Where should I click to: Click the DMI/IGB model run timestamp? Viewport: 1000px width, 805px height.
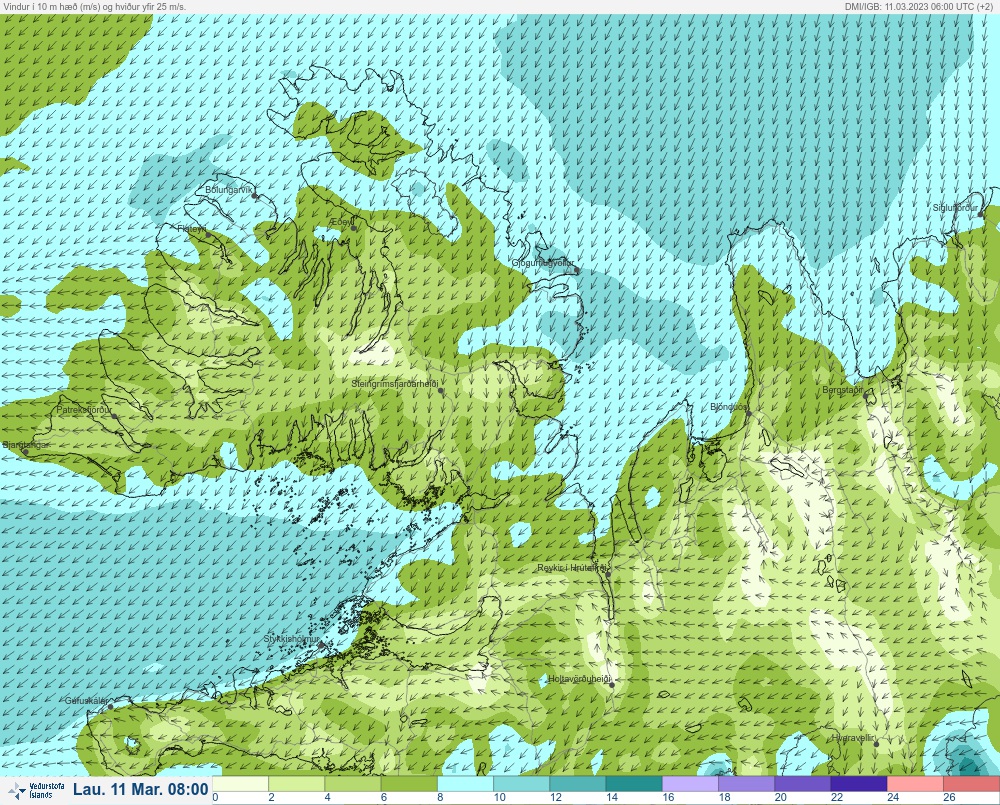click(x=918, y=6)
